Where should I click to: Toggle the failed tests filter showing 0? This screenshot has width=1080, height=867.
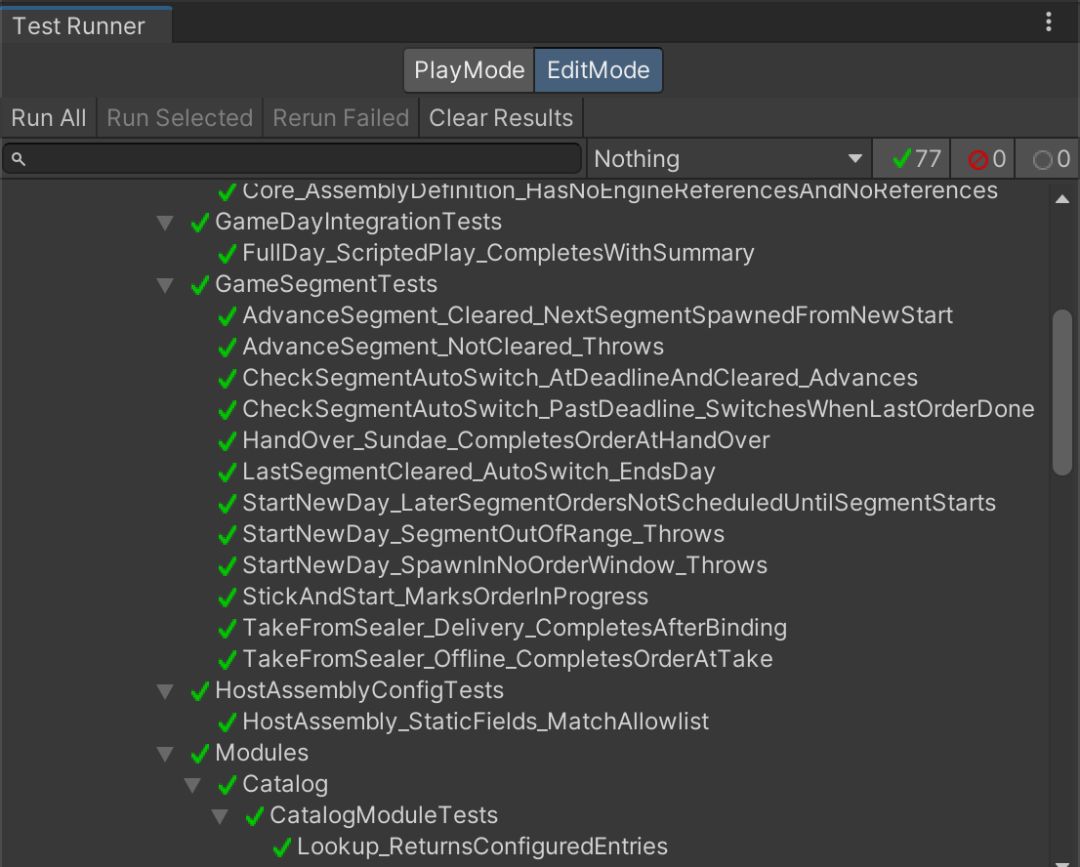point(983,159)
